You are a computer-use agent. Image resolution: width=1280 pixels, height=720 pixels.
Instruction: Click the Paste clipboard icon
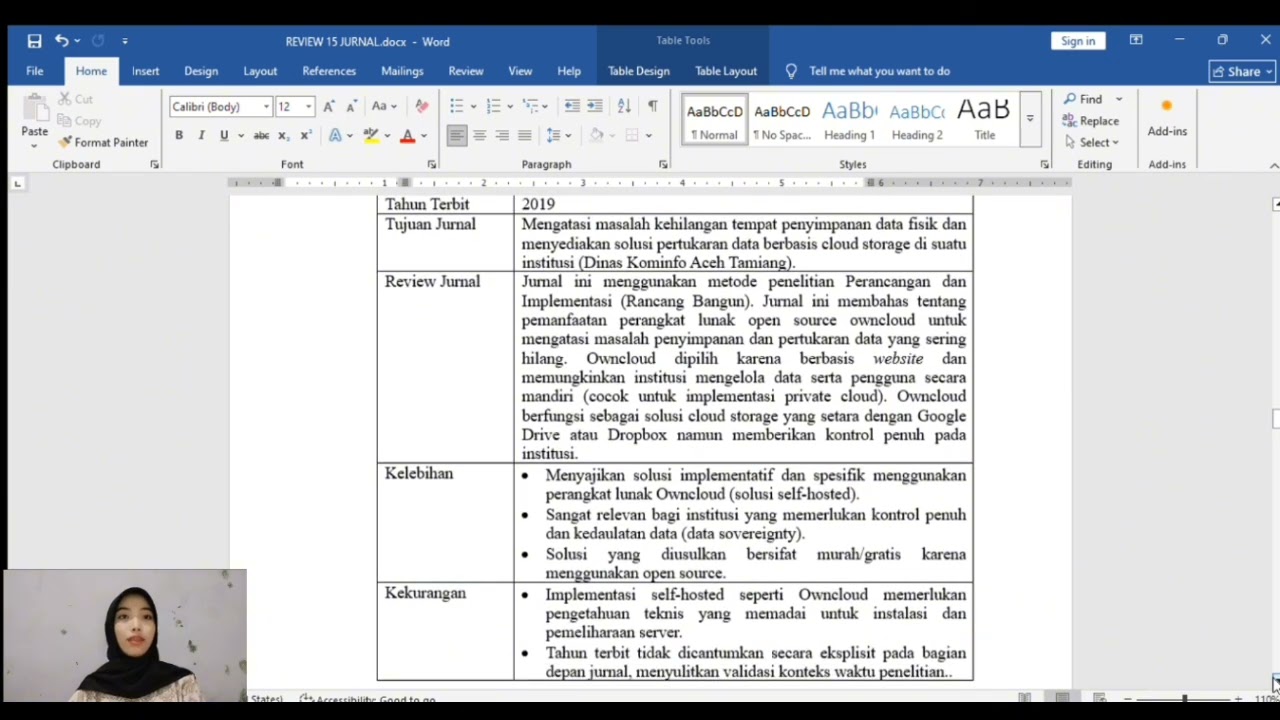coord(35,109)
